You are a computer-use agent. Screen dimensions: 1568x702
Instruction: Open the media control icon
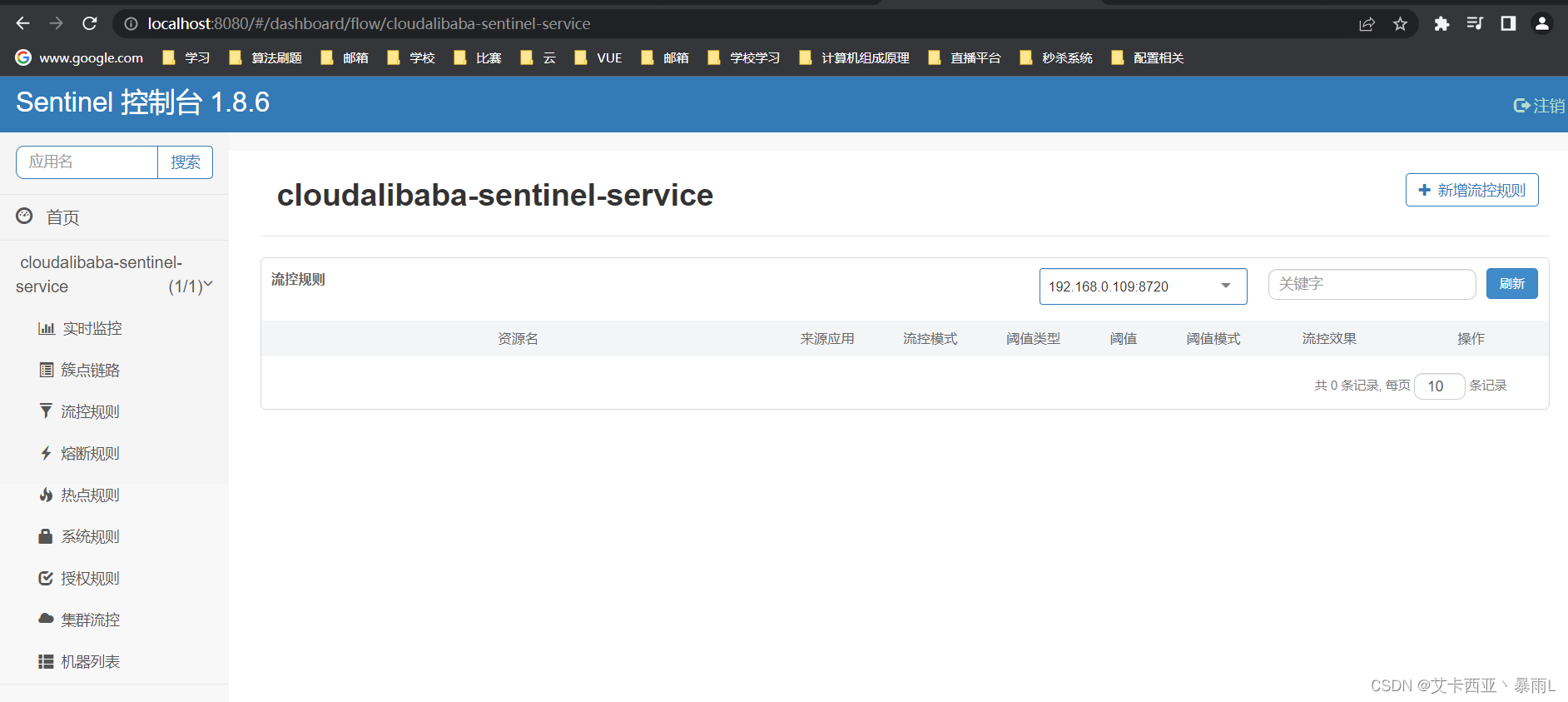(x=1475, y=24)
